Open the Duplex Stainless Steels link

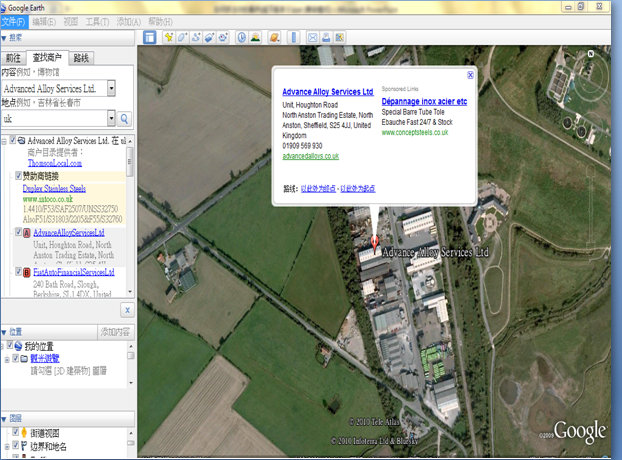(54, 188)
